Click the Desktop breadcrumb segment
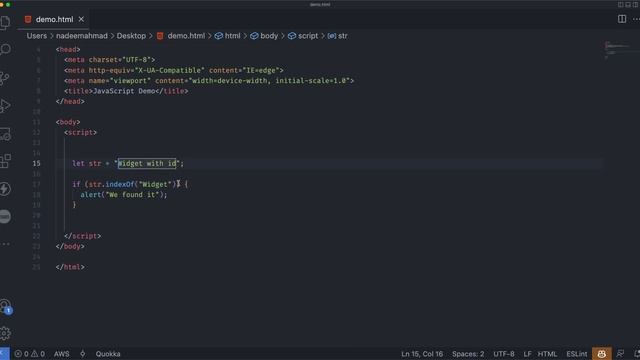Viewport: 640px width, 360px height. click(x=131, y=36)
